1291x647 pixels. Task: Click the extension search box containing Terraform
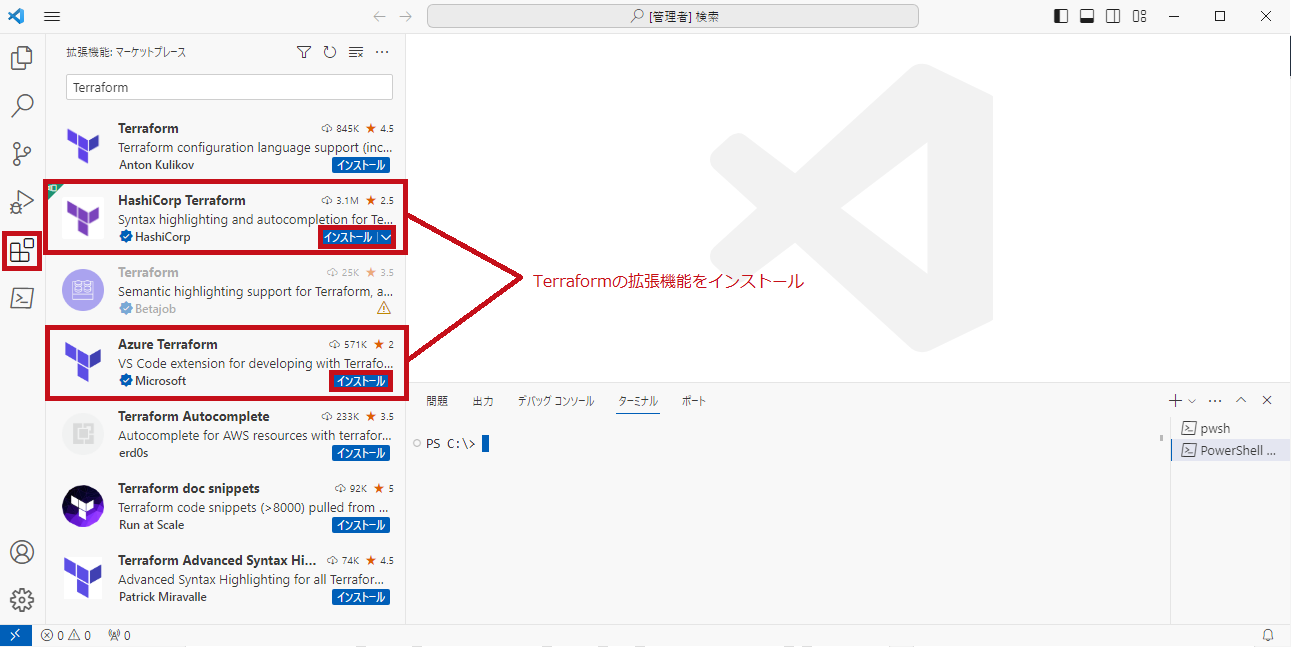[229, 87]
